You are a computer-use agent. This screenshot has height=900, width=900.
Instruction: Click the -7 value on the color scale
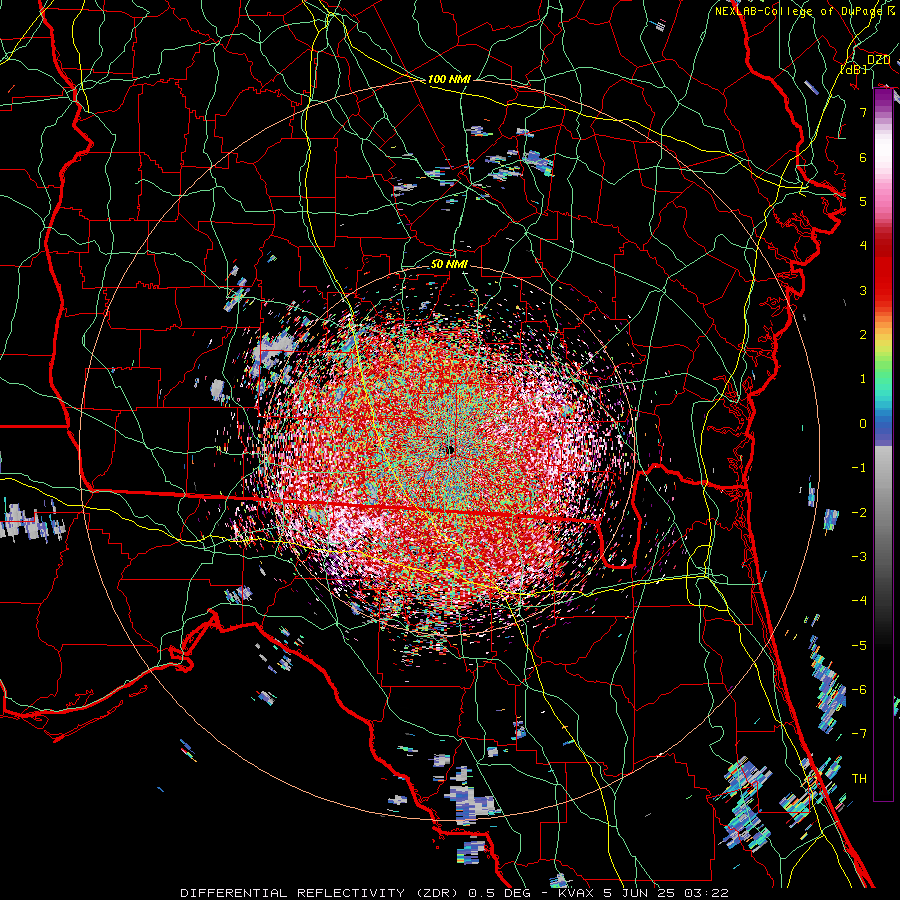coord(859,734)
